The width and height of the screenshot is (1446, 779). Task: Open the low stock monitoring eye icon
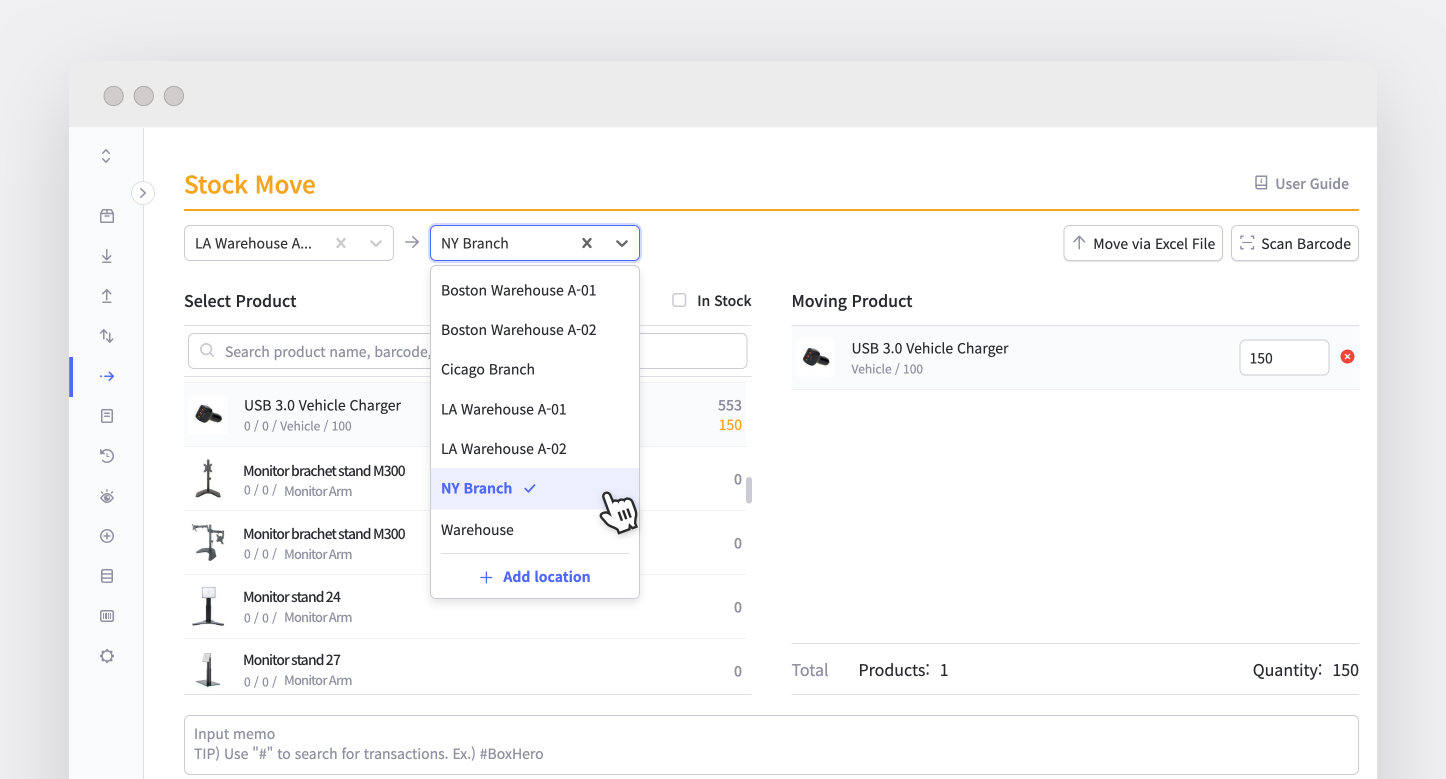tap(106, 495)
